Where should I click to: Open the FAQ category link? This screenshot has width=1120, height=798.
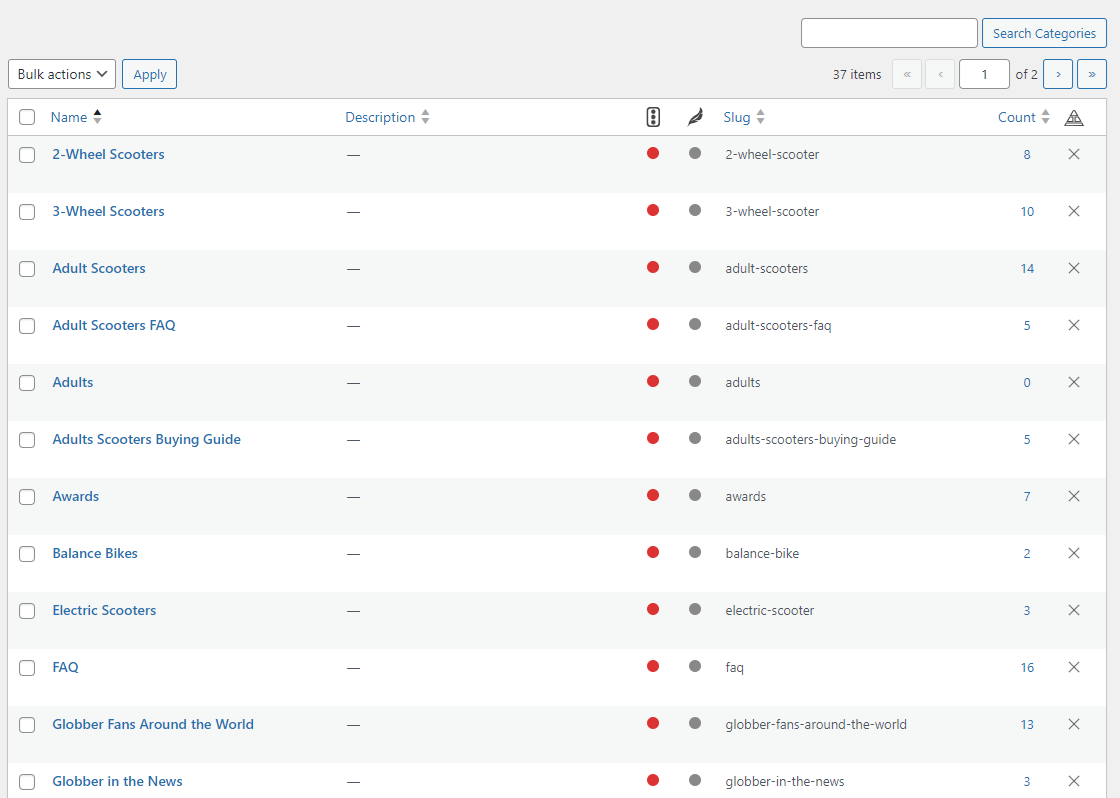pos(65,667)
